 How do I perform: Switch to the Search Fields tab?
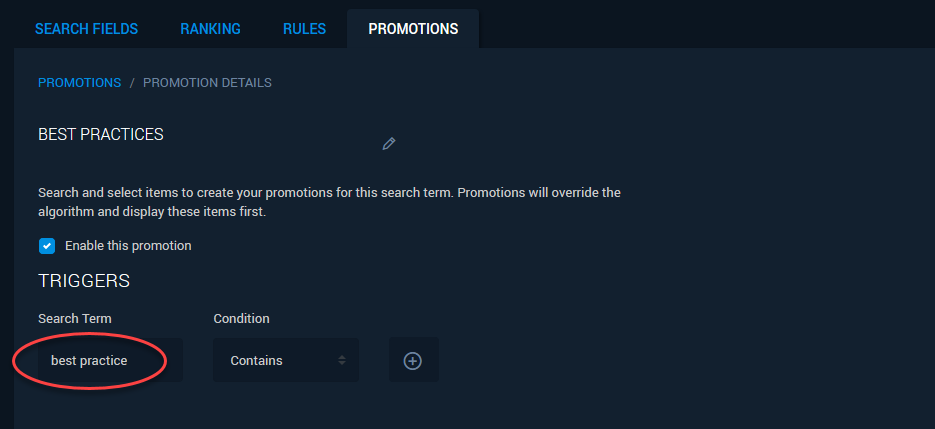tap(86, 29)
